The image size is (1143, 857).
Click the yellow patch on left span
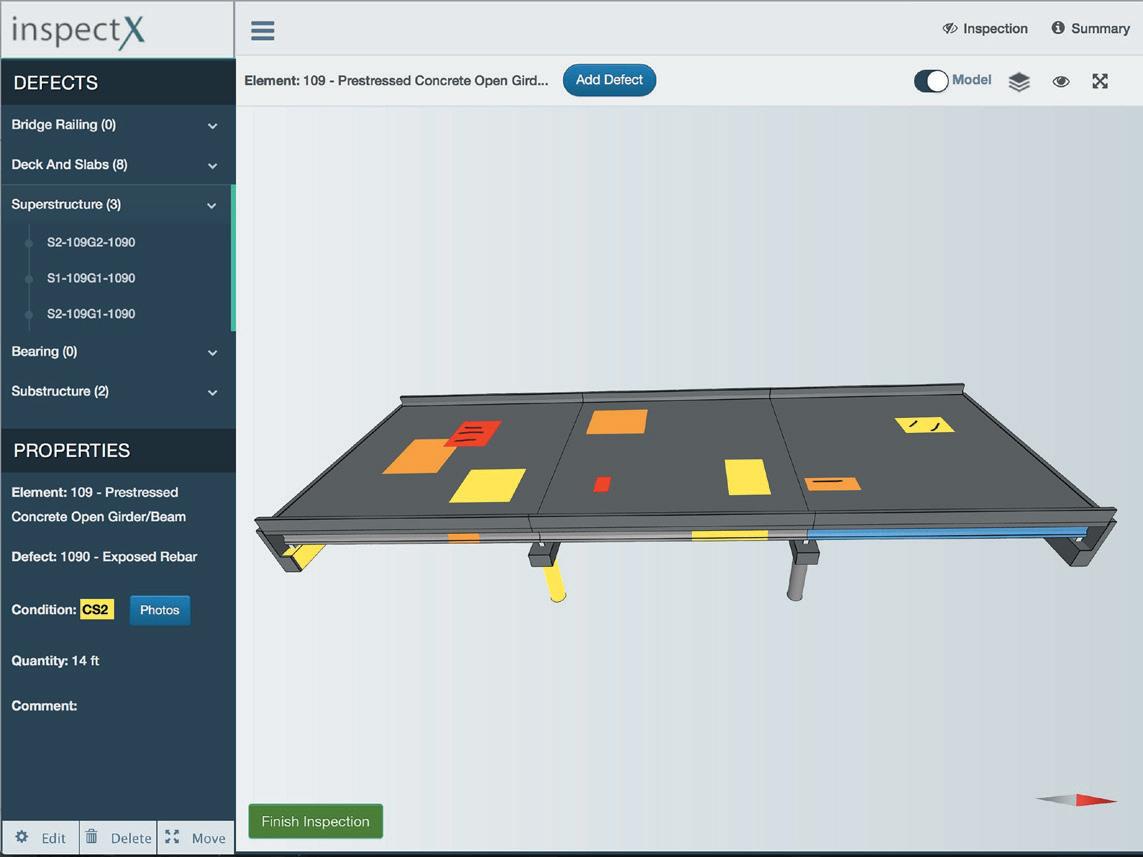(x=488, y=485)
